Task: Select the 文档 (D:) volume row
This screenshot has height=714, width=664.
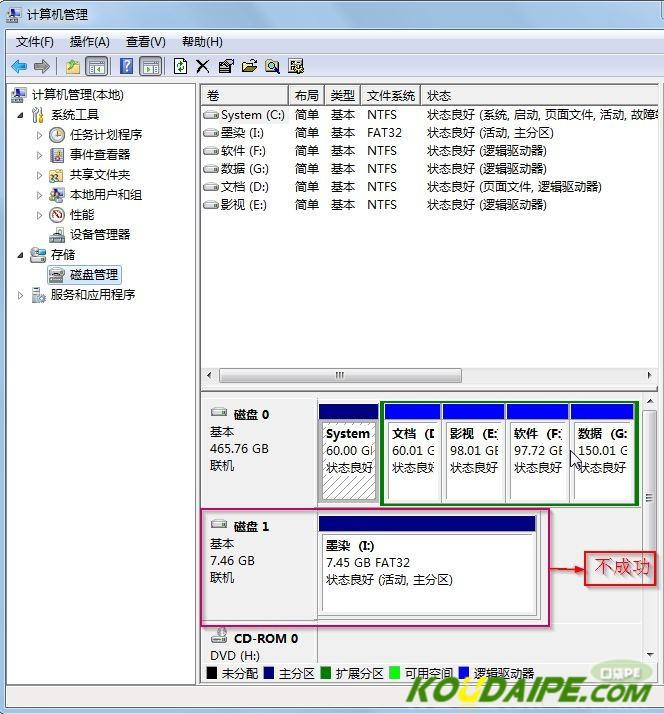Action: pos(429,187)
